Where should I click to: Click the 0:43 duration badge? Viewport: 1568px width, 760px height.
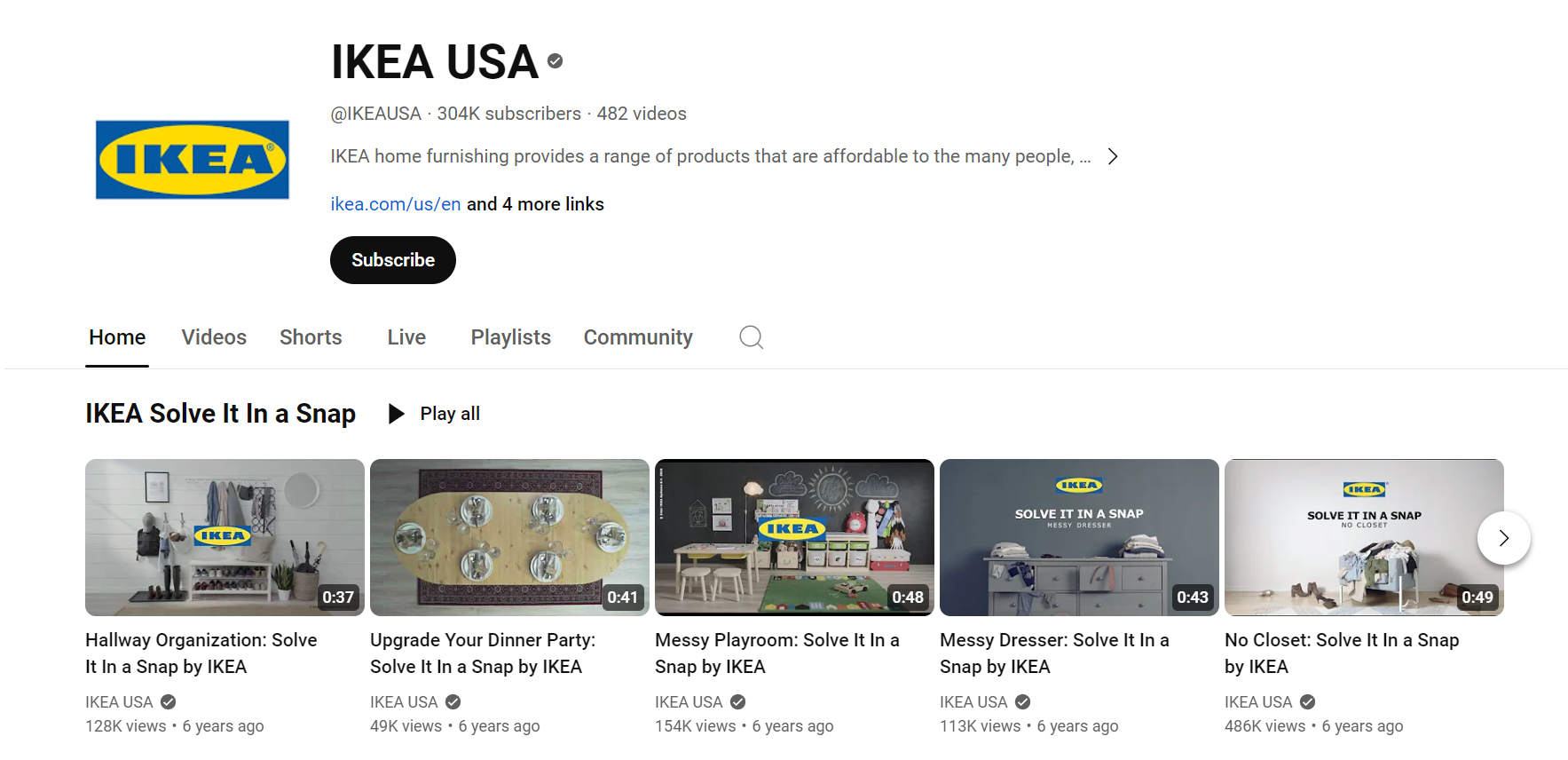[1193, 598]
